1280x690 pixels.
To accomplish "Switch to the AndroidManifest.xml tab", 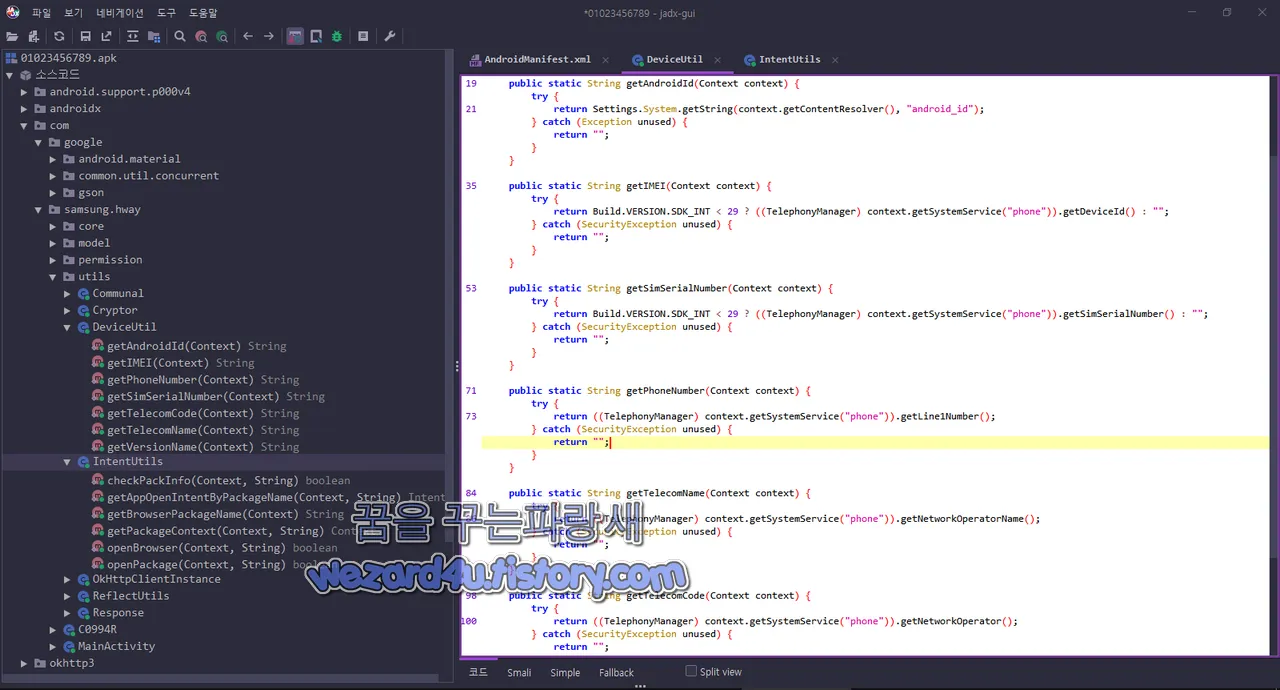I will pyautogui.click(x=536, y=59).
